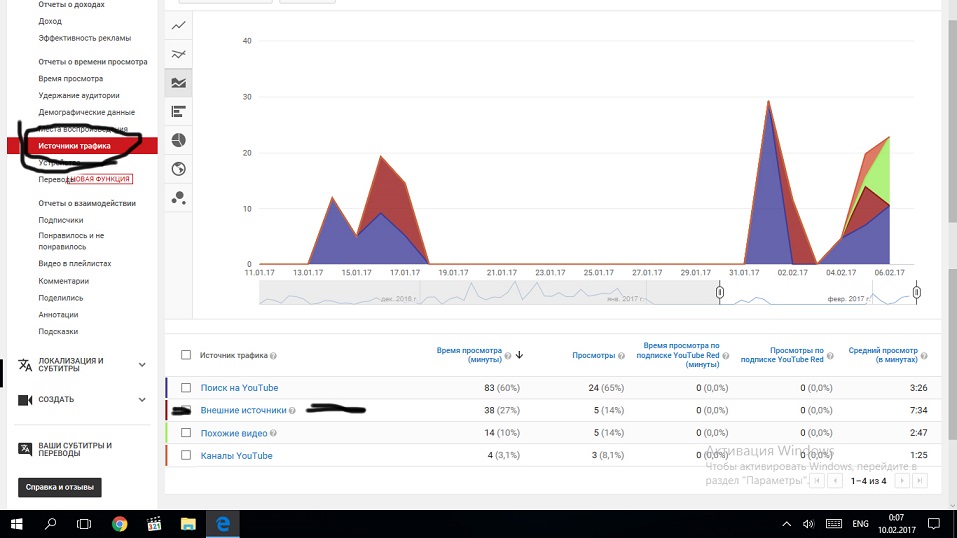The height and width of the screenshot is (538, 957).
Task: Open Источники трафика report
Action: tap(74, 146)
